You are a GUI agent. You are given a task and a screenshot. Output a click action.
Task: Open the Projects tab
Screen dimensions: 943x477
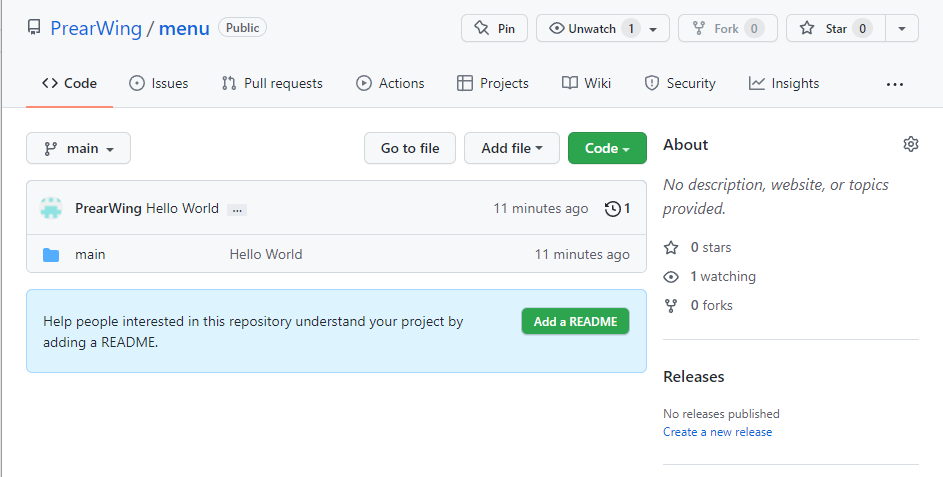pyautogui.click(x=493, y=83)
